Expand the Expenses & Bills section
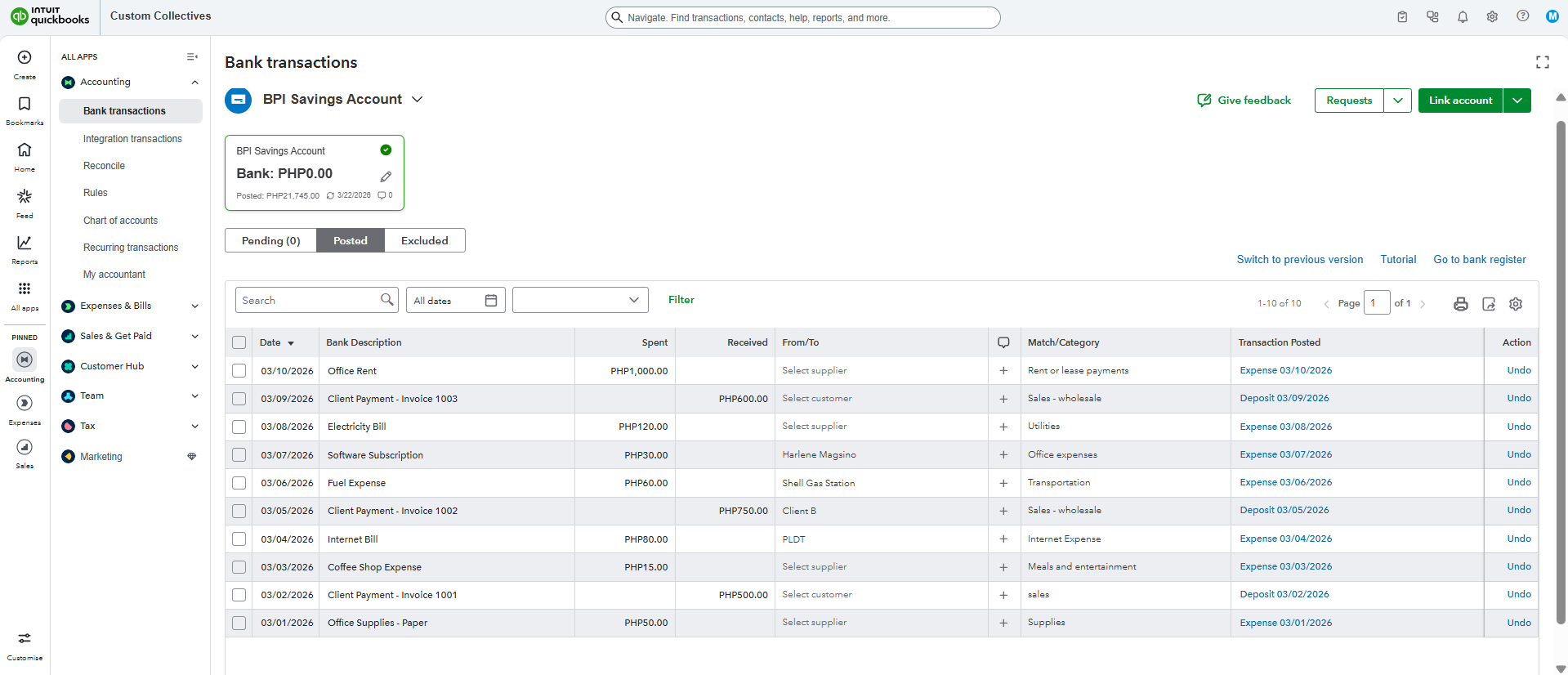The image size is (1568, 675). (194, 306)
